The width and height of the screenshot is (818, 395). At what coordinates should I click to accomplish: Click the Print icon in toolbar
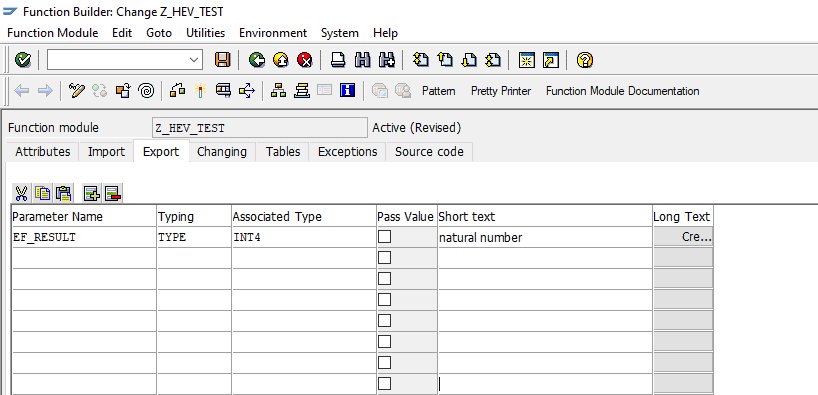338,60
